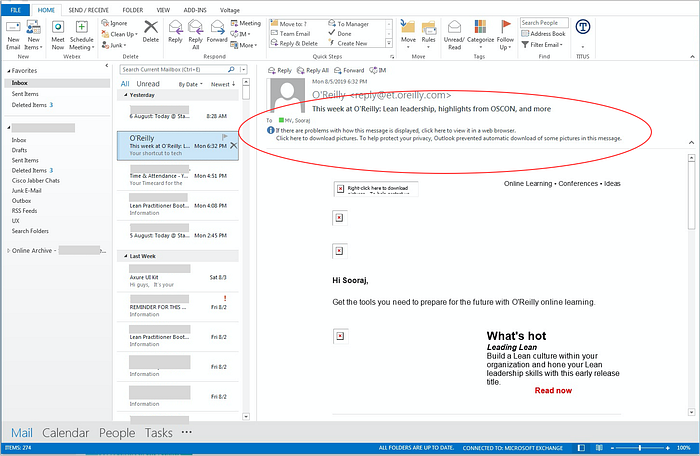
Task: Click Reply in the reading pane header
Action: pos(280,71)
